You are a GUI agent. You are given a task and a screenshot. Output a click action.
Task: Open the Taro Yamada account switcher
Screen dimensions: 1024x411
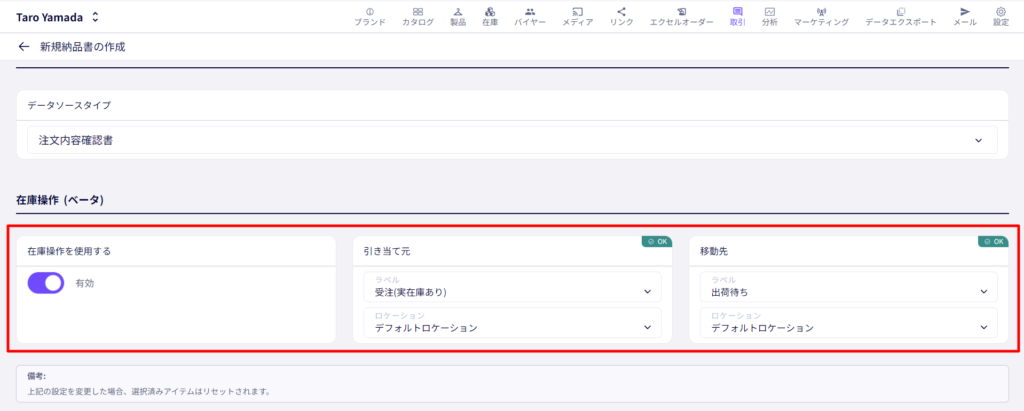(57, 16)
